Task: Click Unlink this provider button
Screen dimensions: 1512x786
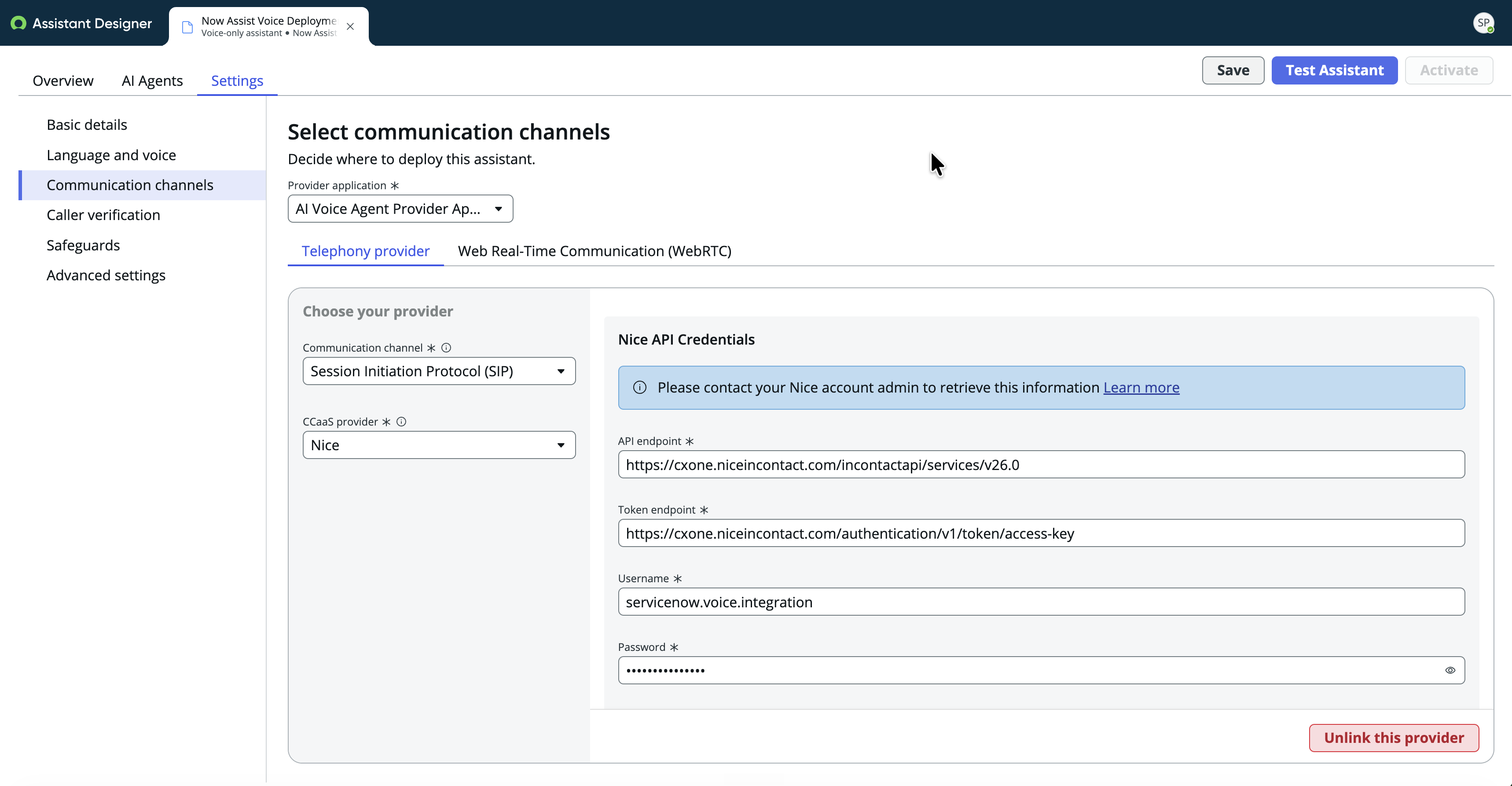Action: (1394, 738)
